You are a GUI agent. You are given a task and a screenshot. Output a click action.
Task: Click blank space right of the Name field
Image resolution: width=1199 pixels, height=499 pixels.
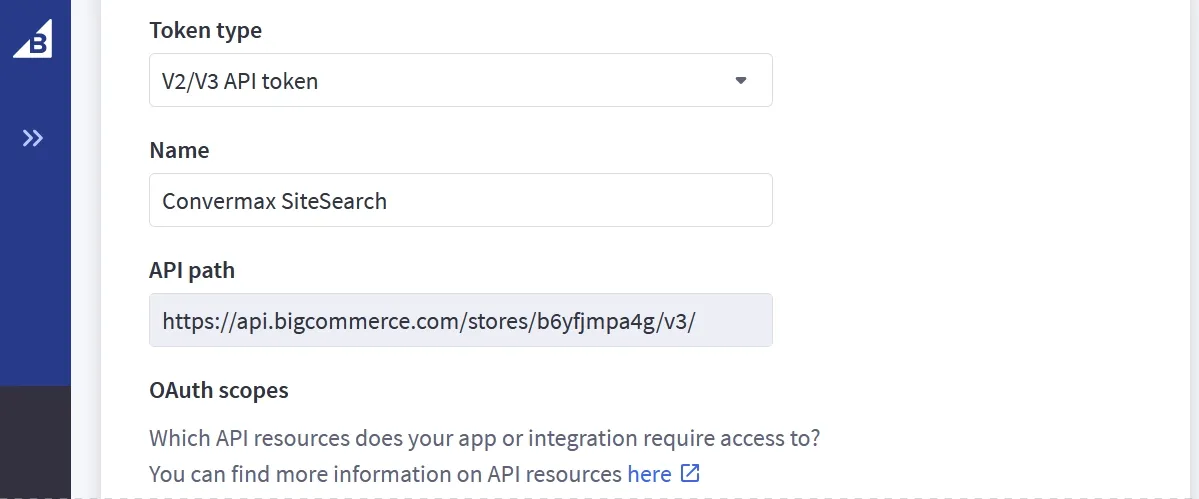[x=950, y=200]
